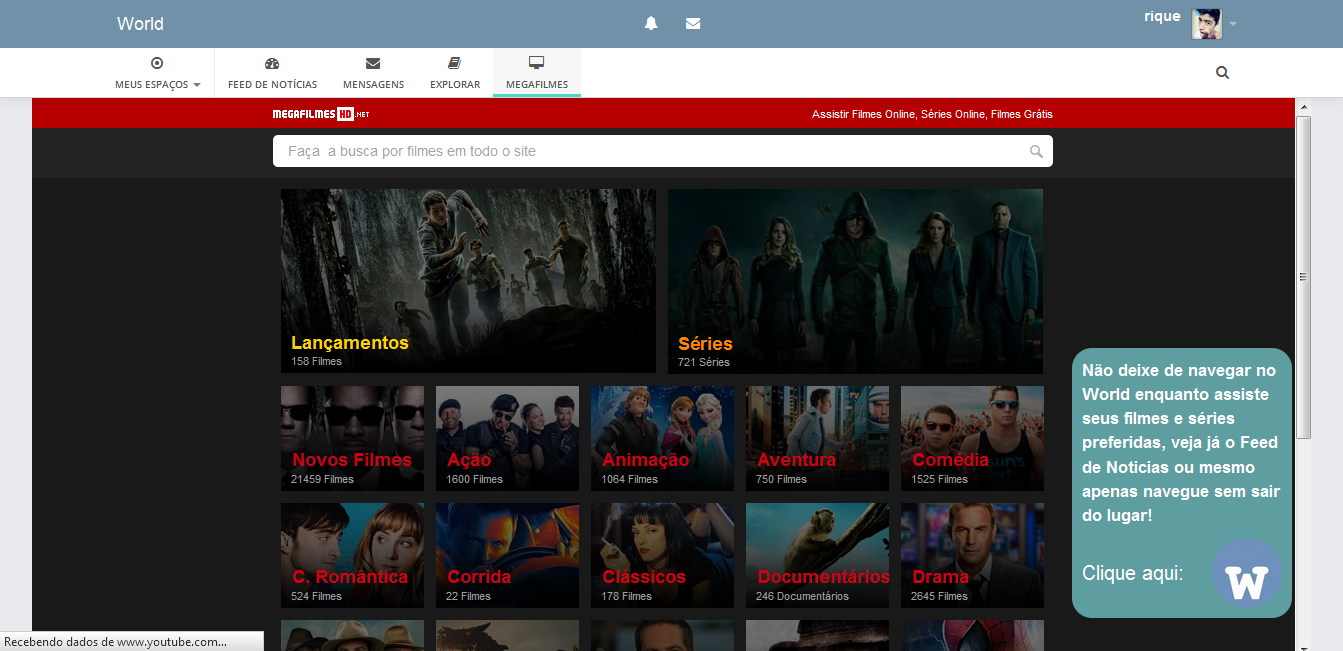
Task: Switch to the Explorar tab
Action: pos(455,73)
